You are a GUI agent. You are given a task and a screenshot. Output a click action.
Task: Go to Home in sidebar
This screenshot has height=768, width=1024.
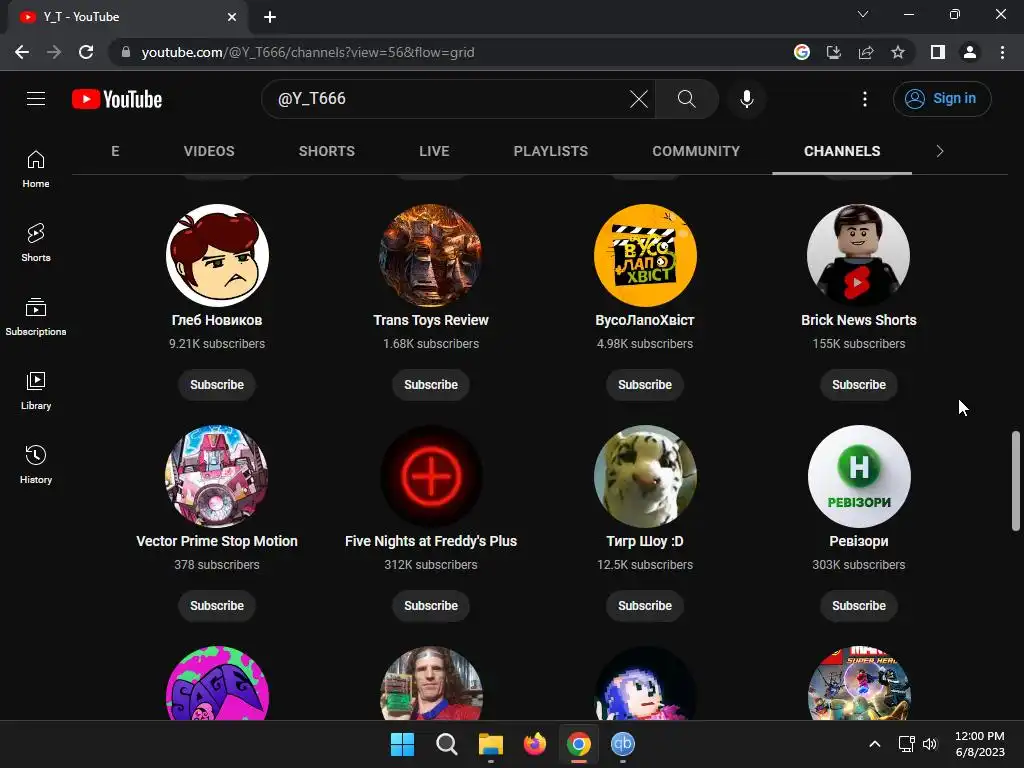tap(36, 169)
